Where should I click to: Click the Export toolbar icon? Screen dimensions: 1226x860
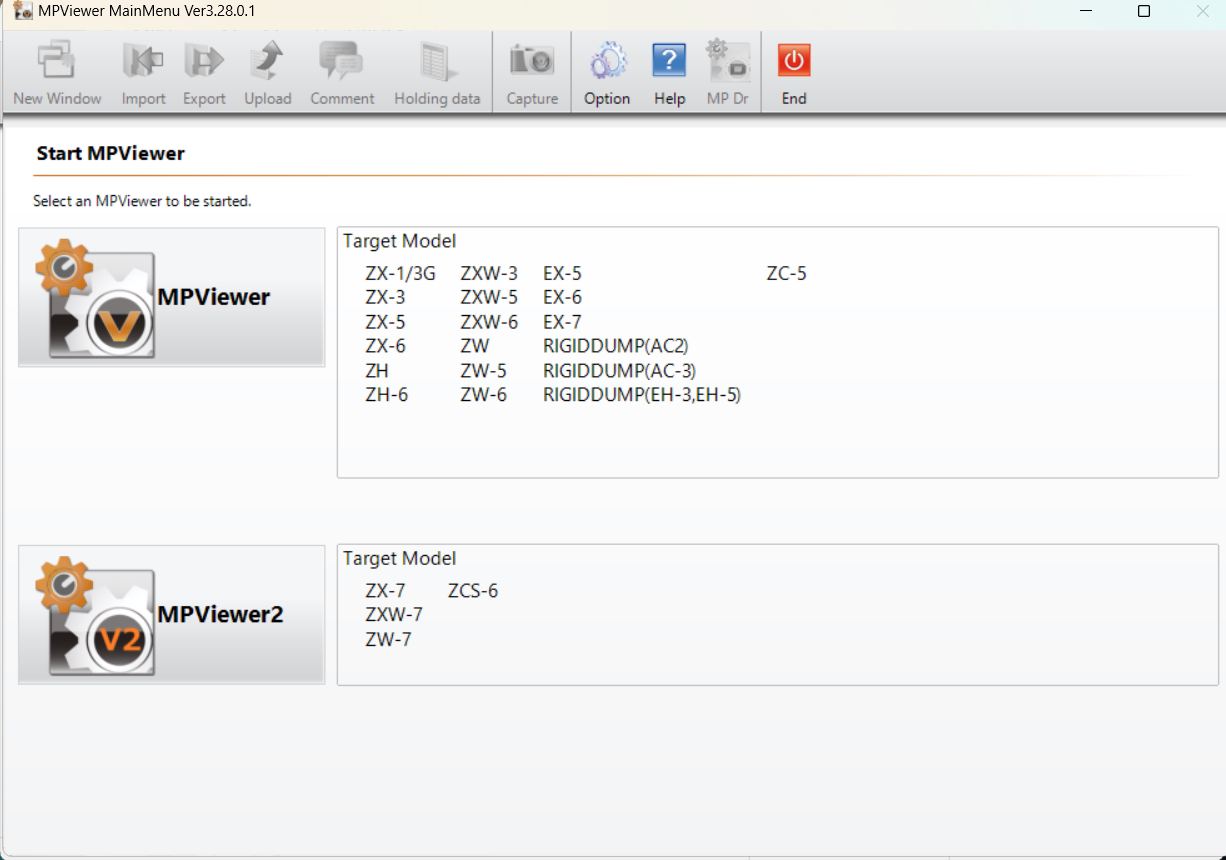click(x=204, y=60)
